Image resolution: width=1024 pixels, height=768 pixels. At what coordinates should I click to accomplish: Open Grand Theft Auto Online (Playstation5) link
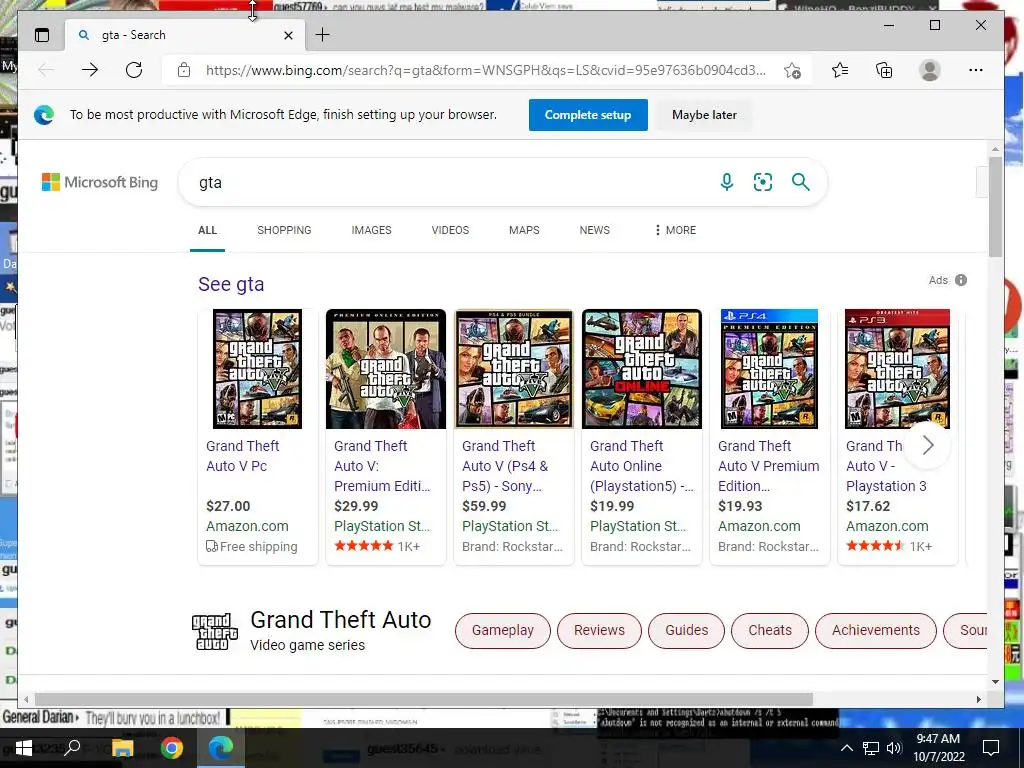(641, 466)
